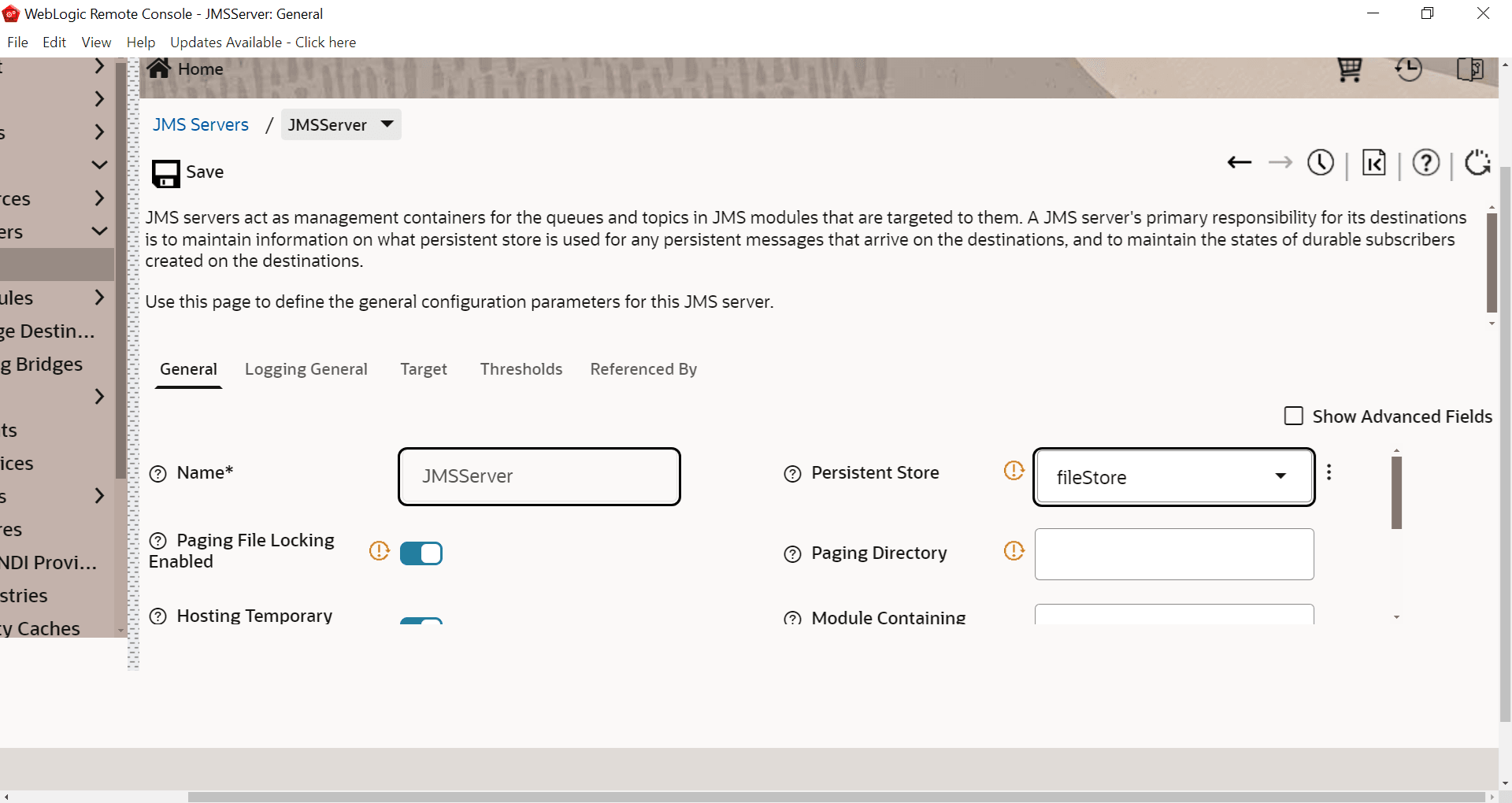The image size is (1512, 803).
Task: Show help for the Name field
Action: tap(158, 474)
